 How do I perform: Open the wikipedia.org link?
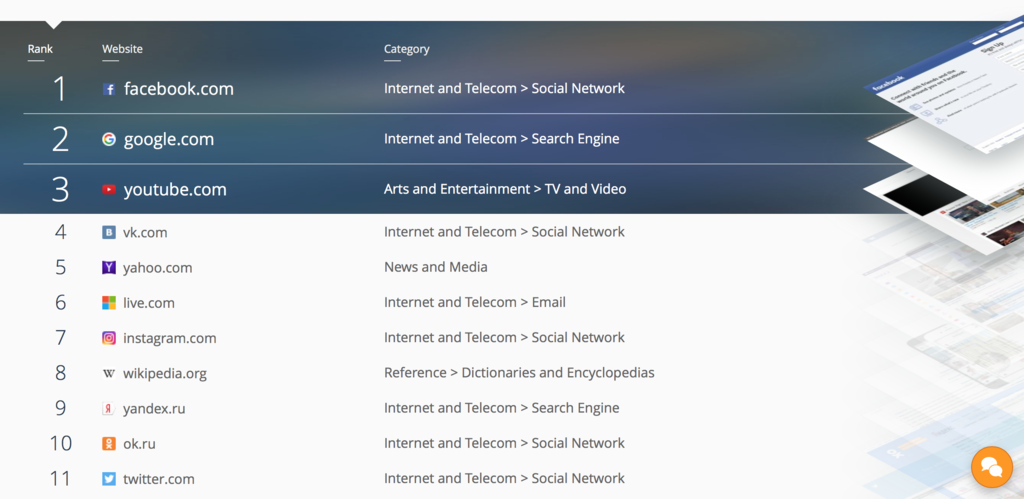[165, 374]
